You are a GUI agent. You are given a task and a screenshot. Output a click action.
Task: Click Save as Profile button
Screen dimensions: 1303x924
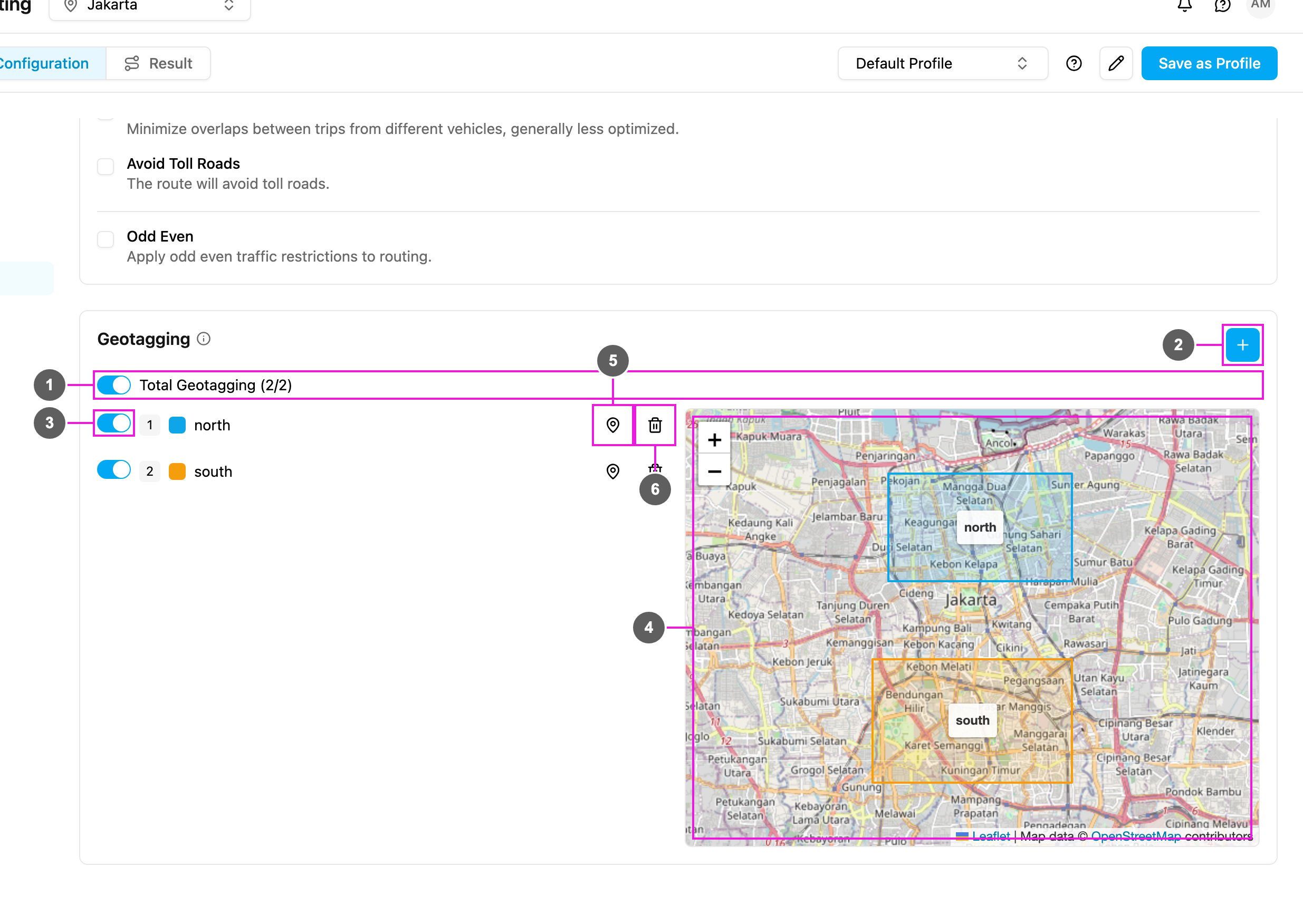(1209, 63)
